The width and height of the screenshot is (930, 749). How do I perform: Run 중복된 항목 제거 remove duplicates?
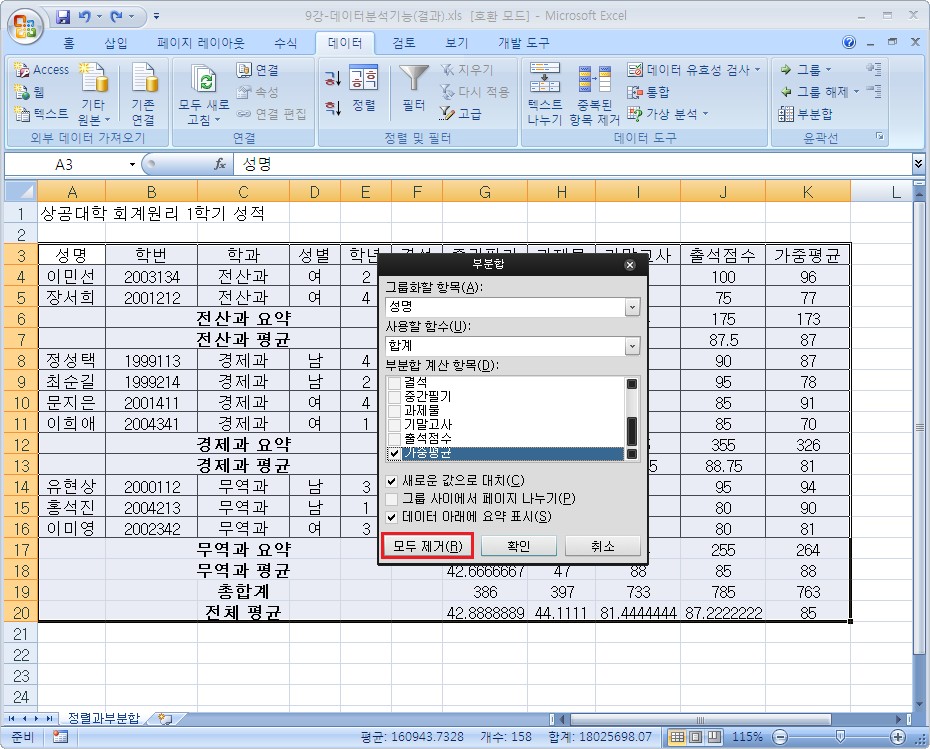(x=594, y=94)
